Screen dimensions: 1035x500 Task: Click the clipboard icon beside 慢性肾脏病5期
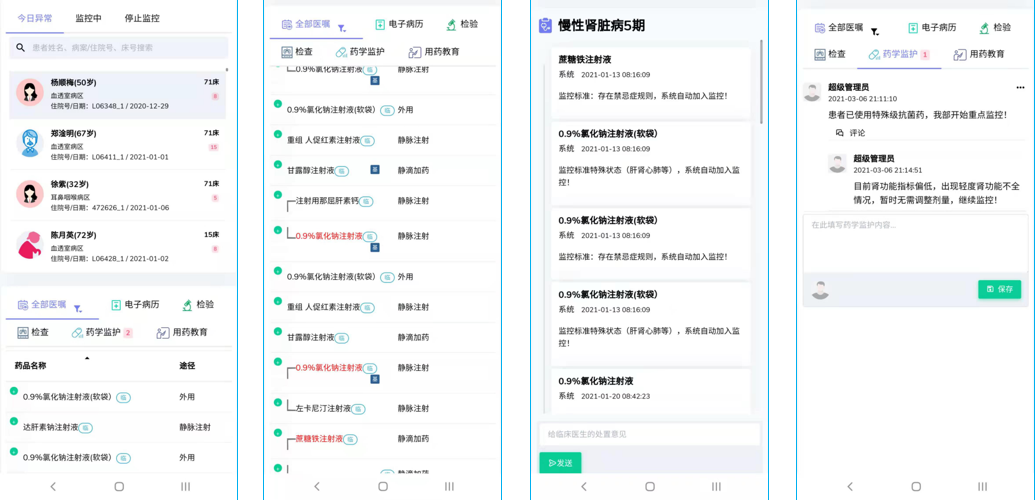coord(545,26)
